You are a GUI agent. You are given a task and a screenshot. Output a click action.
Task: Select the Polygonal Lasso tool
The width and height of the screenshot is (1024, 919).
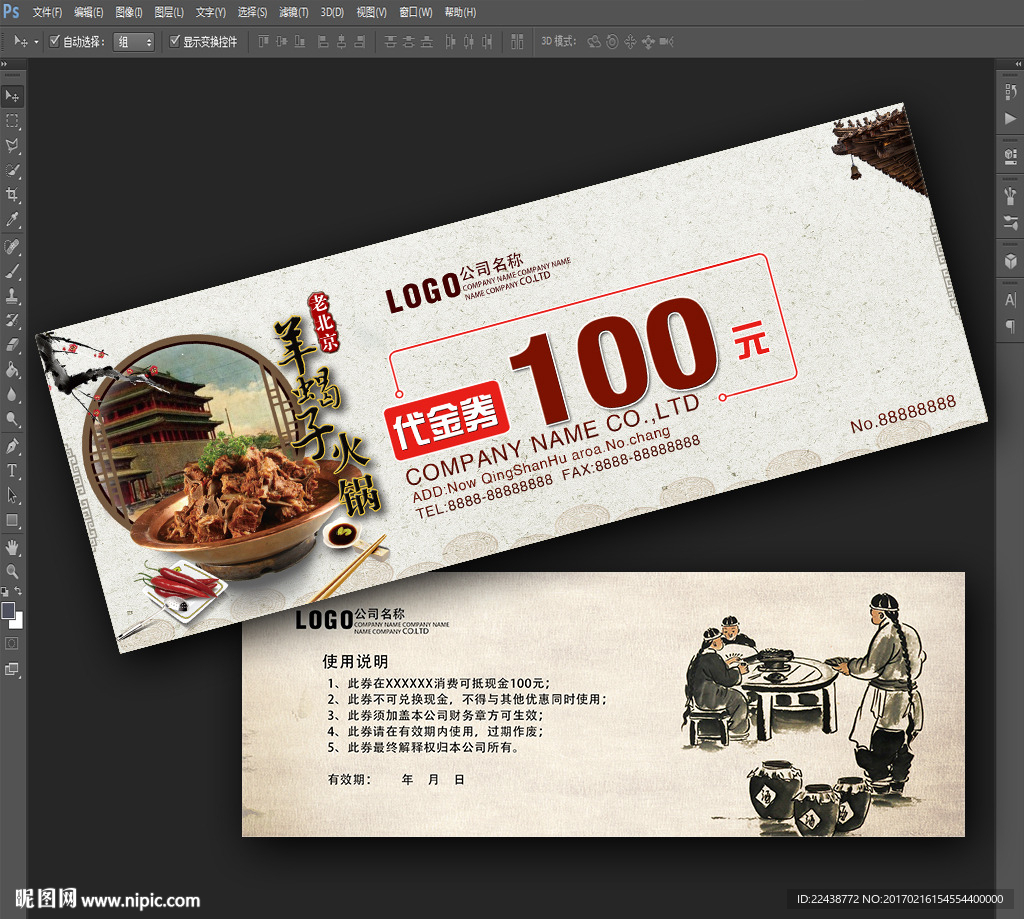[x=12, y=146]
